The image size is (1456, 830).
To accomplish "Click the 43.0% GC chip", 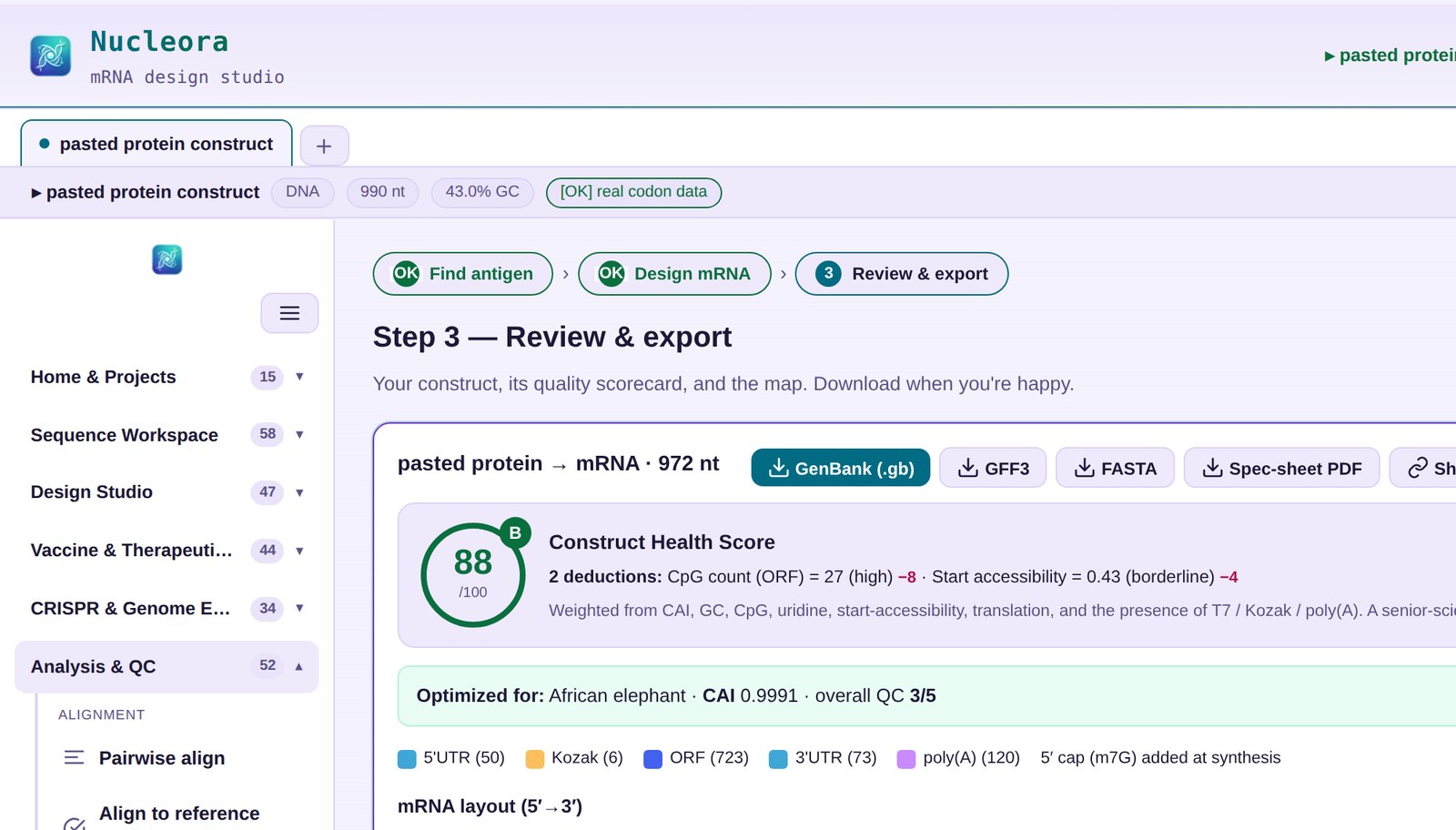I will pos(482,192).
